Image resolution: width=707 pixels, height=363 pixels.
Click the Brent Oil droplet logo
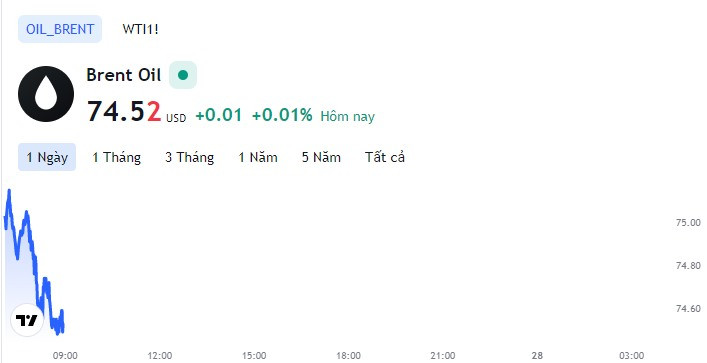(x=46, y=94)
